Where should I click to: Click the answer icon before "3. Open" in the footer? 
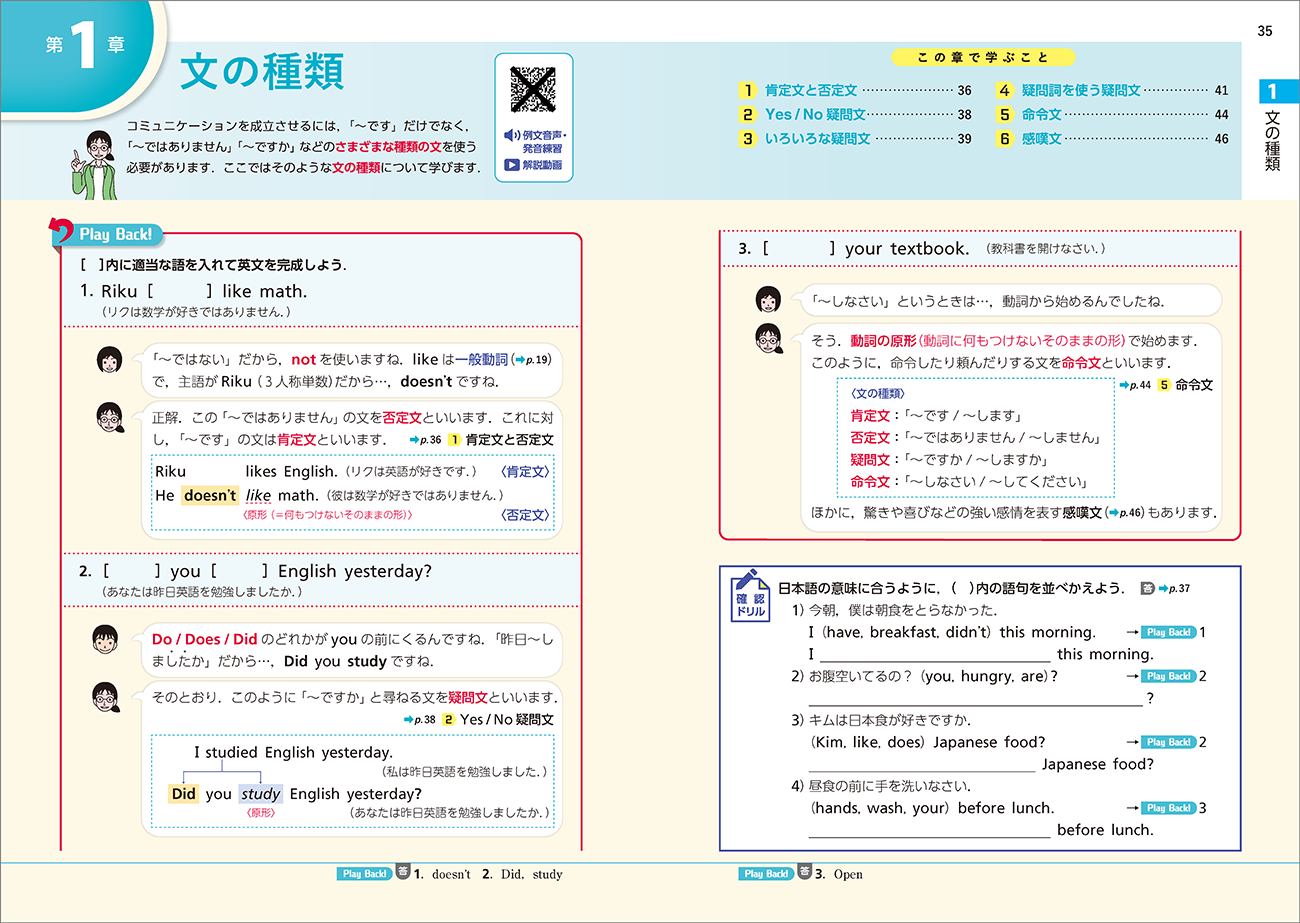(x=803, y=873)
